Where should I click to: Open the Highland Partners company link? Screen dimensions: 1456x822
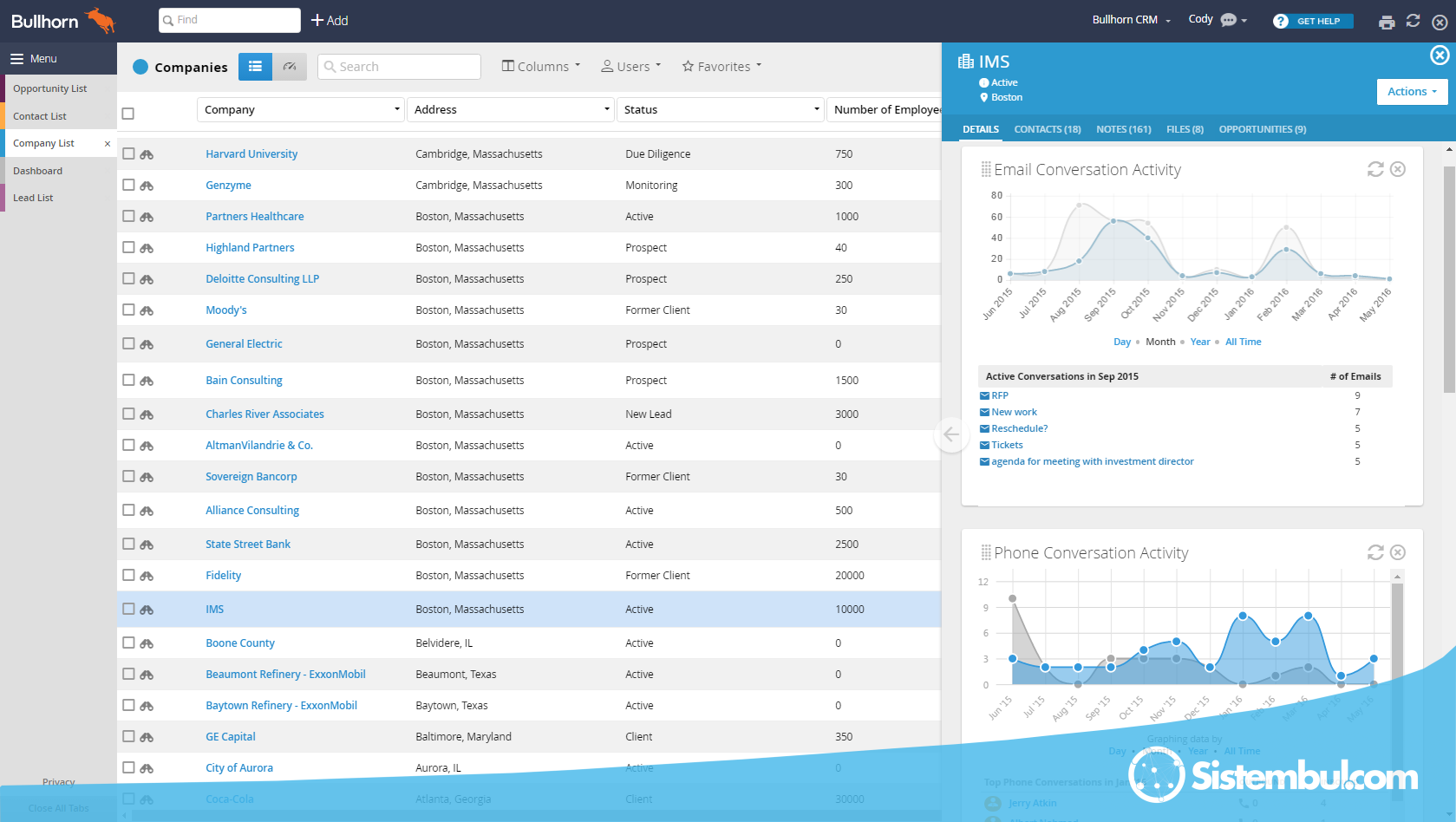click(250, 248)
